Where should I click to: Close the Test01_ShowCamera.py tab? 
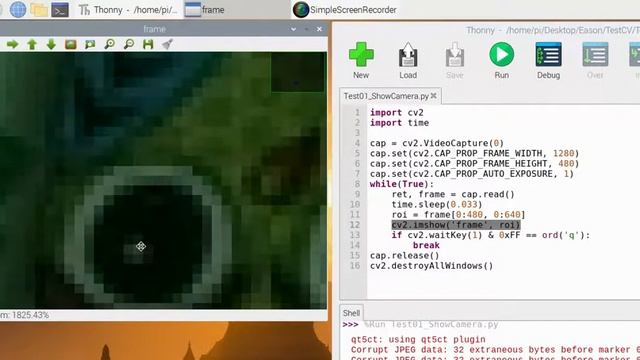point(433,96)
